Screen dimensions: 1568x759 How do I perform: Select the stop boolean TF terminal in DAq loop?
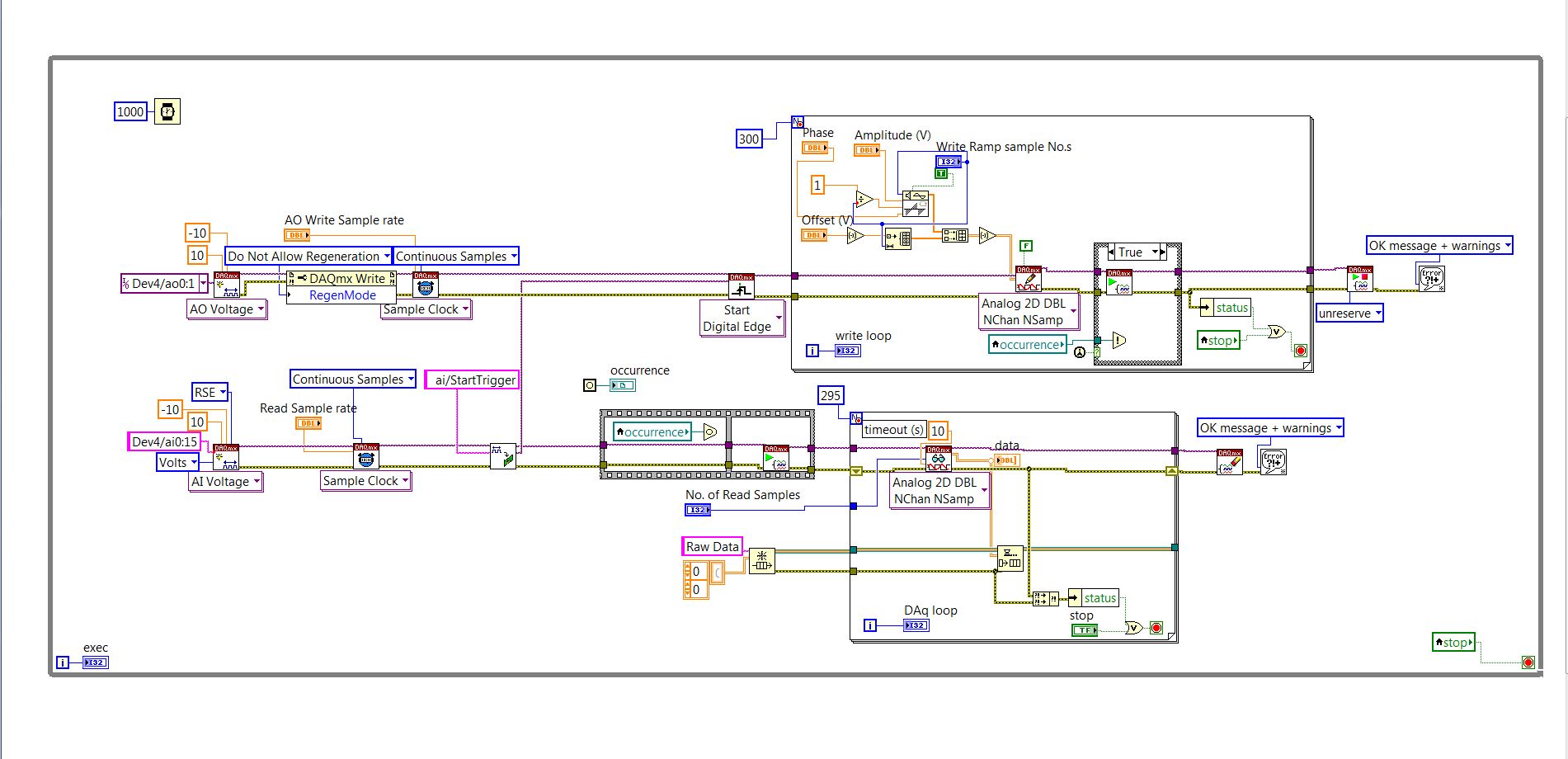pyautogui.click(x=1085, y=630)
